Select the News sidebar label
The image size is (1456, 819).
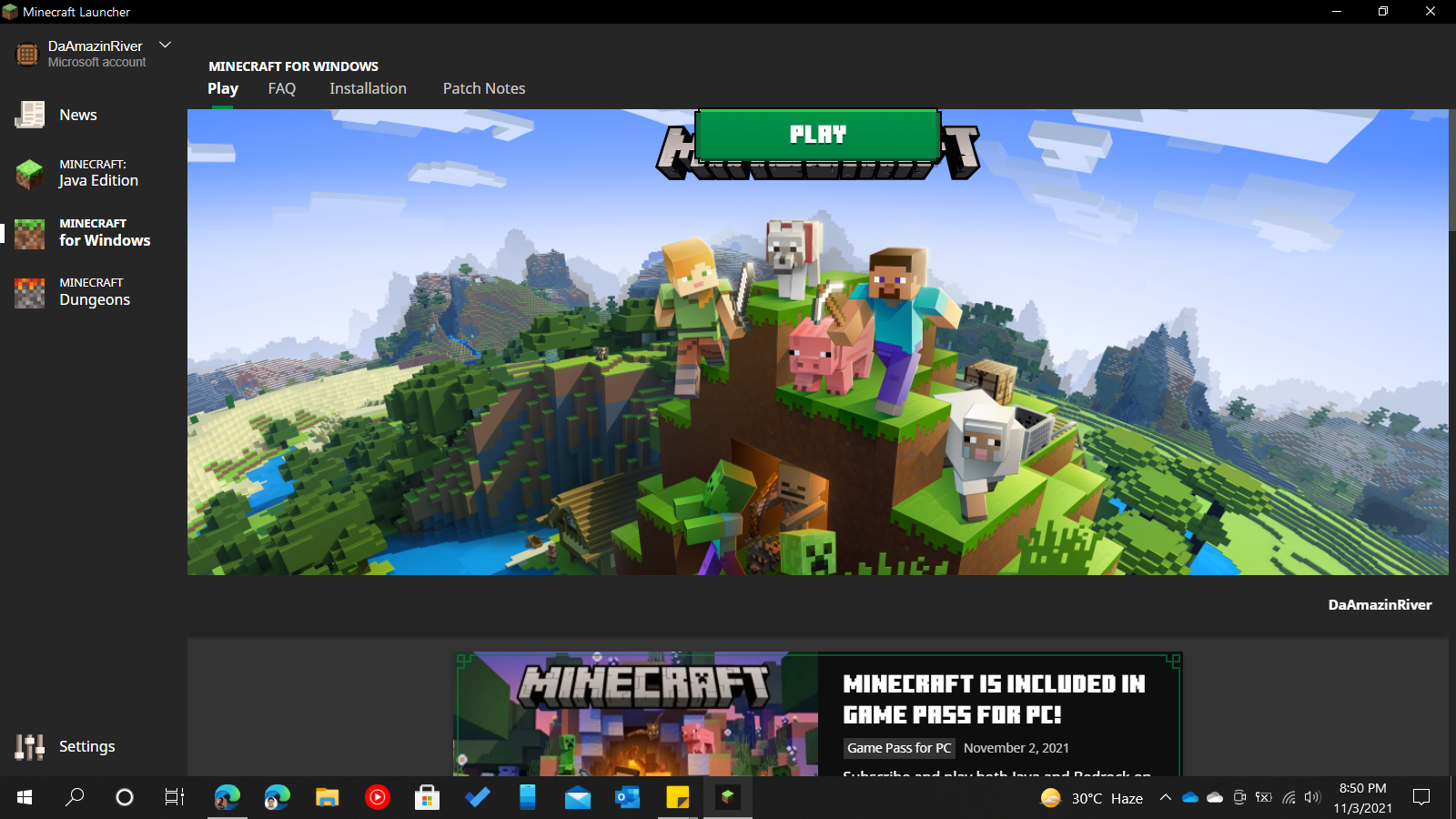(78, 115)
